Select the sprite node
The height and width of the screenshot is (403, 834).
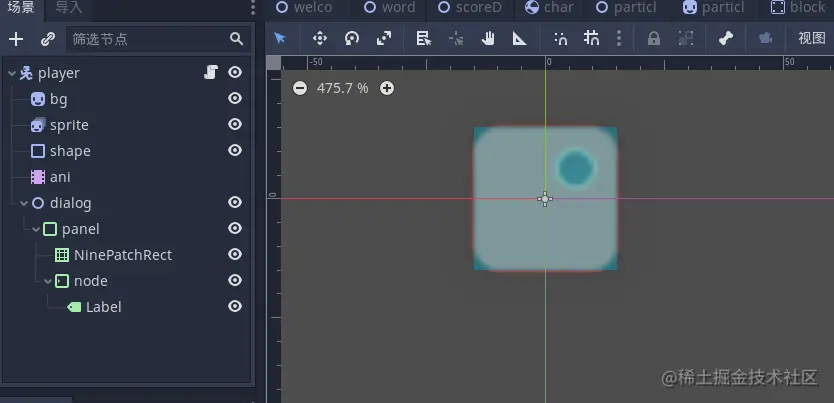69,125
